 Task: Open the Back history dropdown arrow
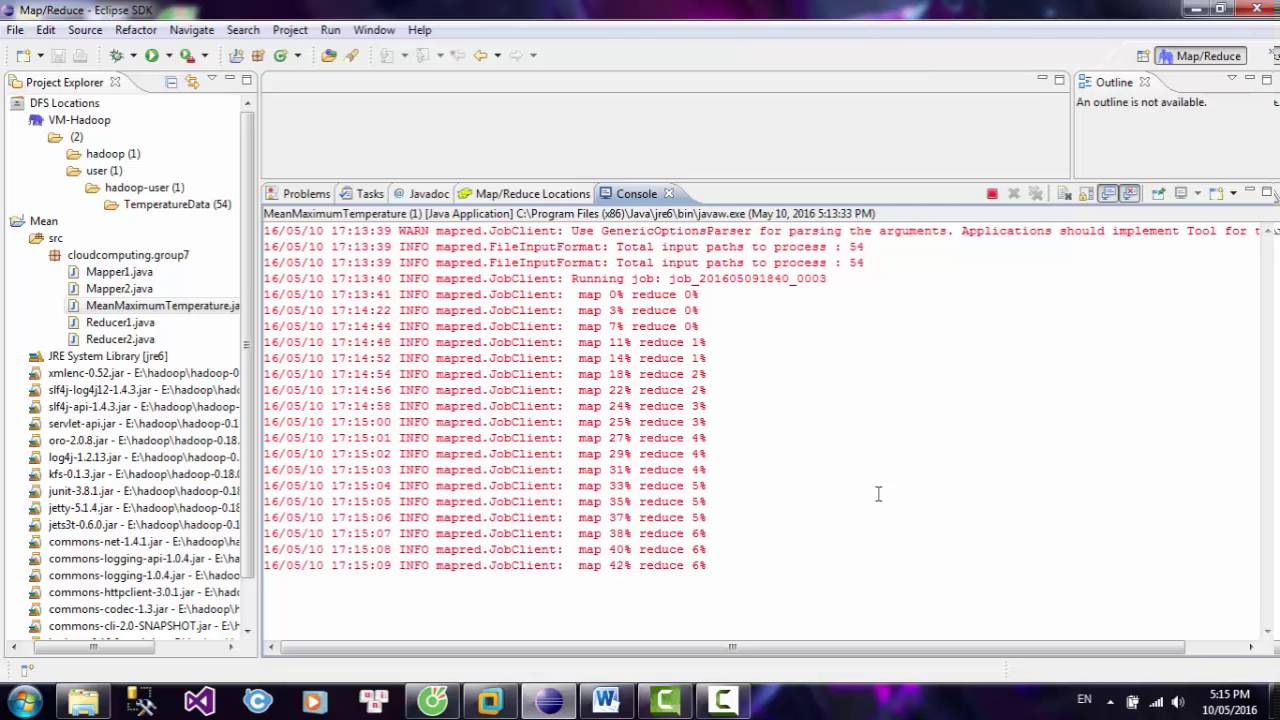coord(497,56)
